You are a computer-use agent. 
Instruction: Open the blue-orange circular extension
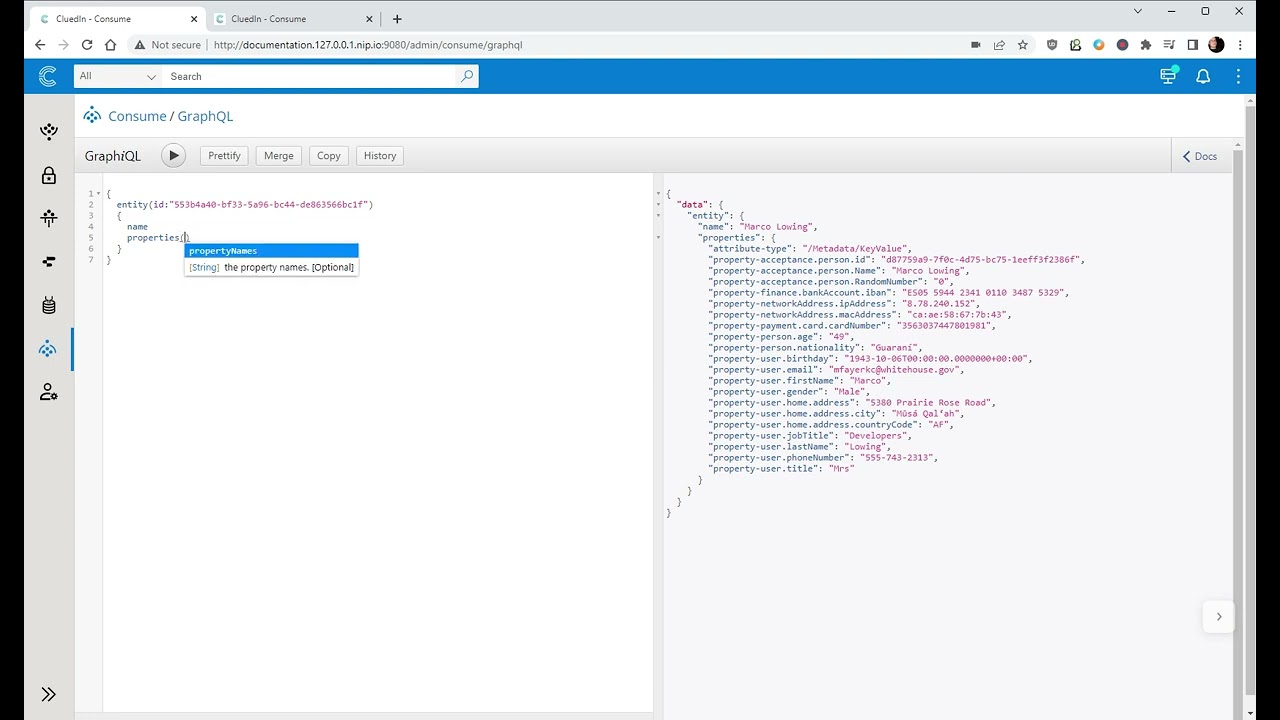pos(1099,45)
